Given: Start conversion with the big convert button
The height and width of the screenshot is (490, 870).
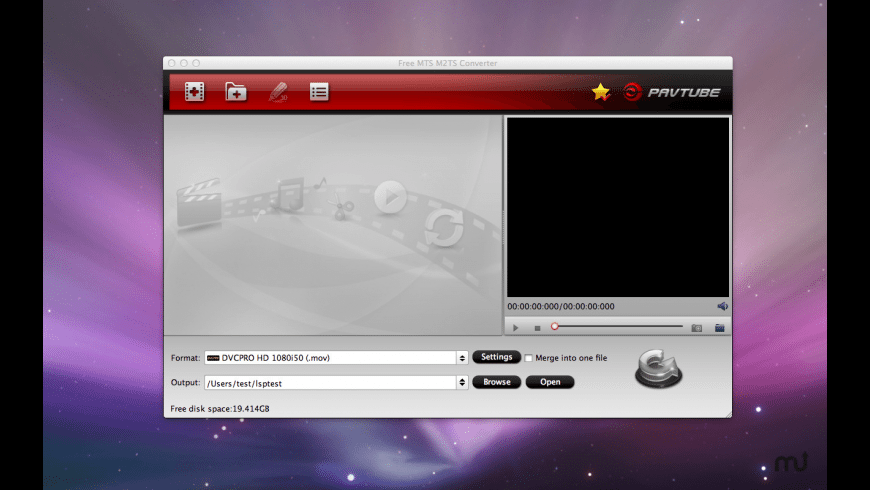Looking at the screenshot, I should (658, 368).
